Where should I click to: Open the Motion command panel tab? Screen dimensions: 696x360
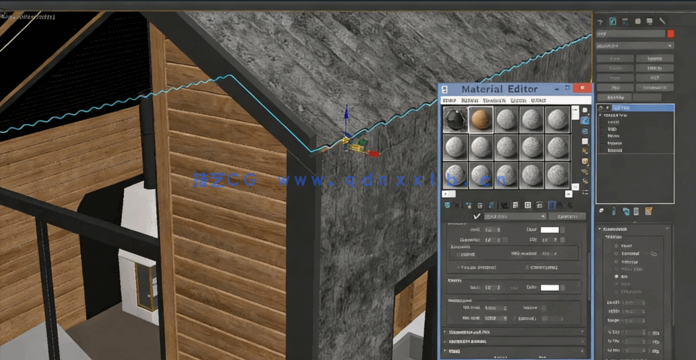[x=638, y=21]
